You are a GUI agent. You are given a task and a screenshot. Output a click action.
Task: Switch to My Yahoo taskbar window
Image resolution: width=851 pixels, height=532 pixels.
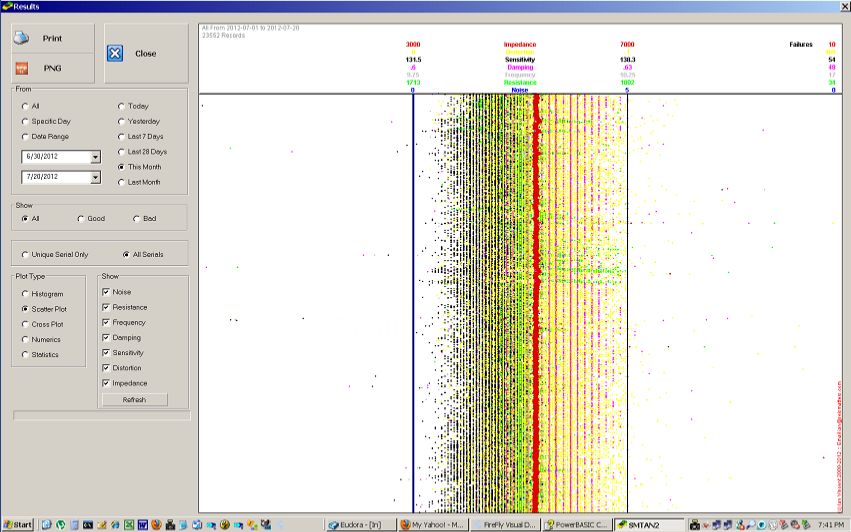click(433, 525)
